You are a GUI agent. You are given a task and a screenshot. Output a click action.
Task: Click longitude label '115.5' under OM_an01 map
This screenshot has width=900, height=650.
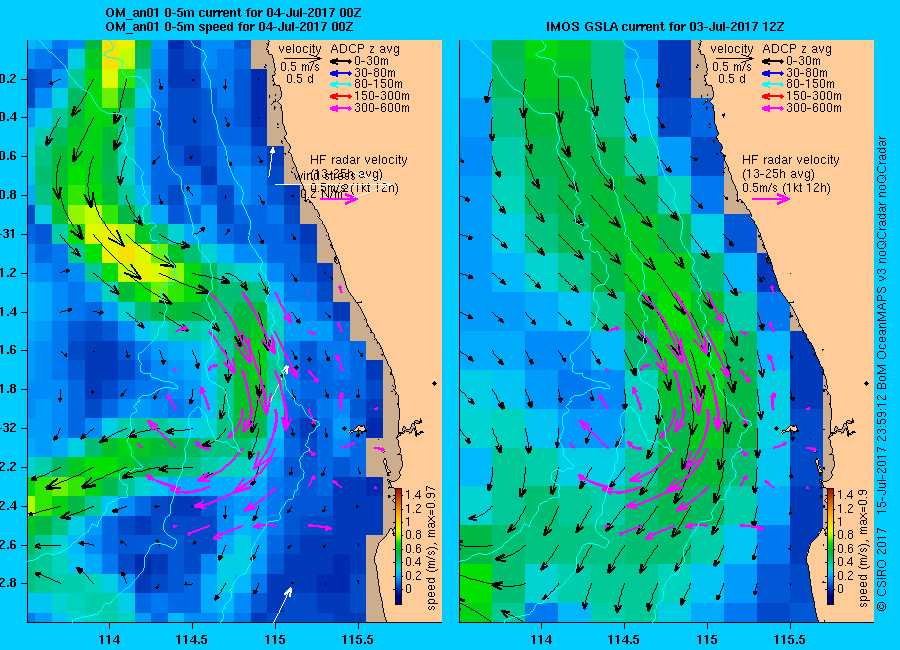pos(358,639)
